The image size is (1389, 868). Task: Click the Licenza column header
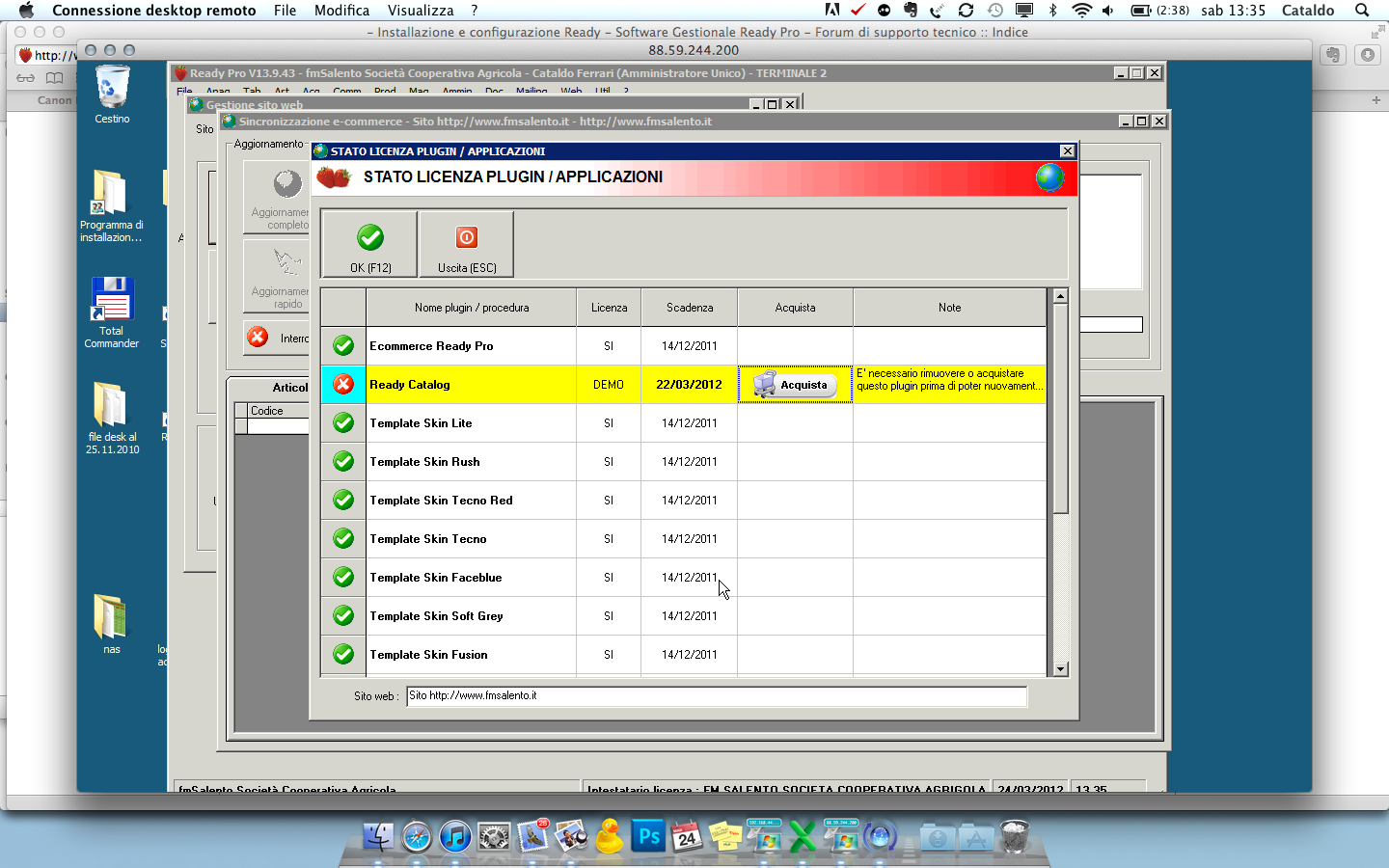coord(609,308)
